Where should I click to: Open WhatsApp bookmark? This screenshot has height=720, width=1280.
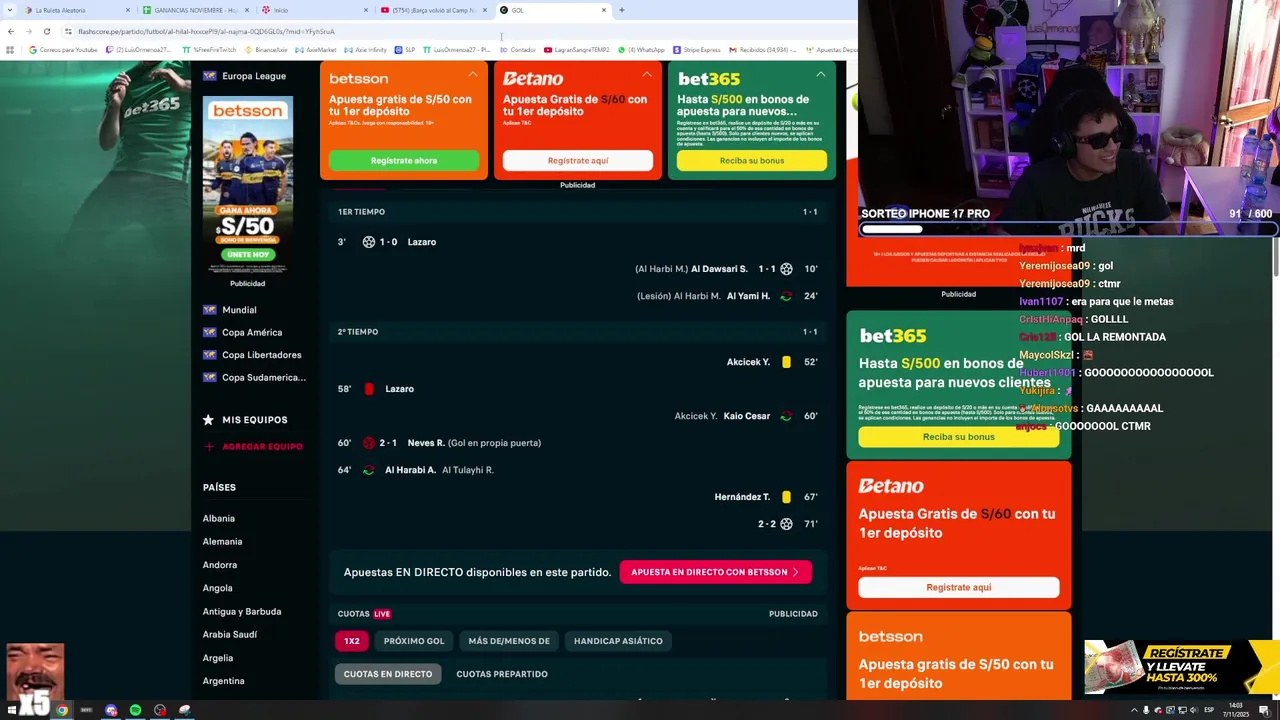641,50
